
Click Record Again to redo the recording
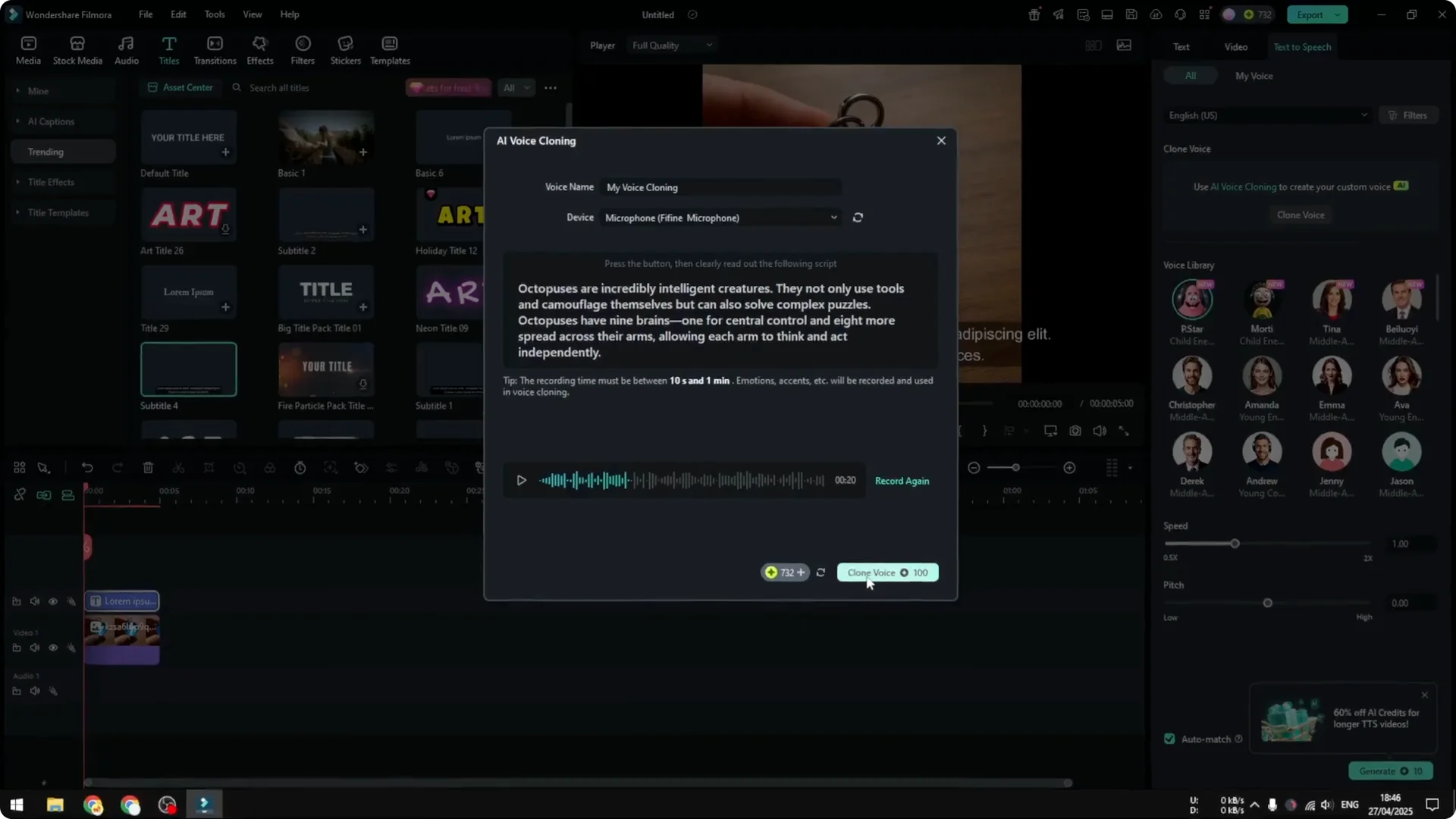point(902,480)
